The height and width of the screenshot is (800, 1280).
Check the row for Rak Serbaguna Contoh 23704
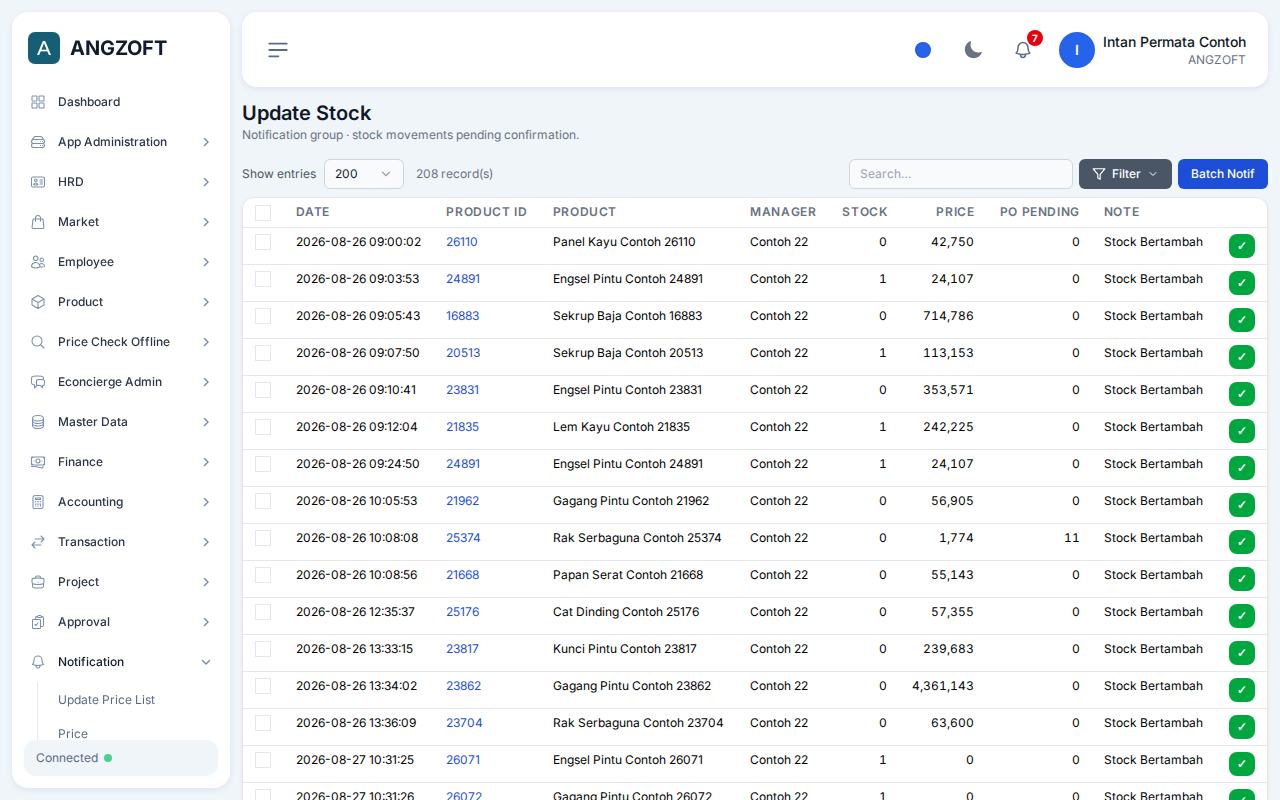[263, 723]
